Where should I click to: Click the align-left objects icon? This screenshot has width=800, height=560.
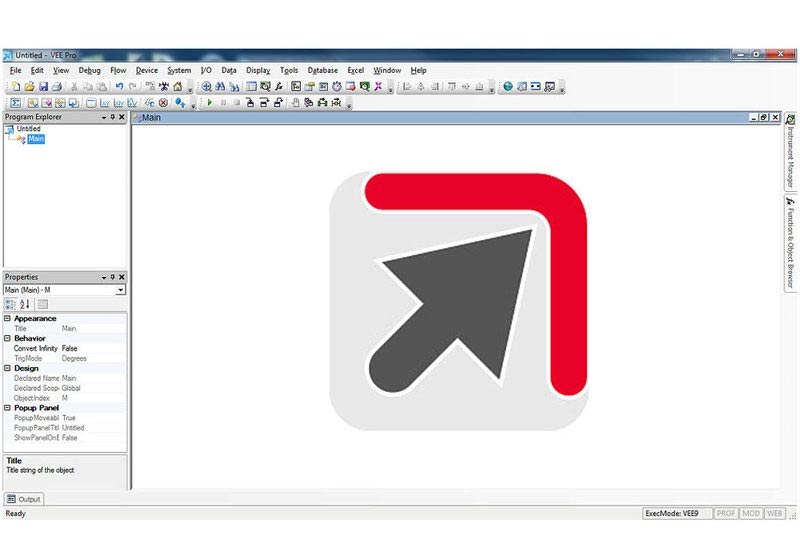tap(407, 87)
